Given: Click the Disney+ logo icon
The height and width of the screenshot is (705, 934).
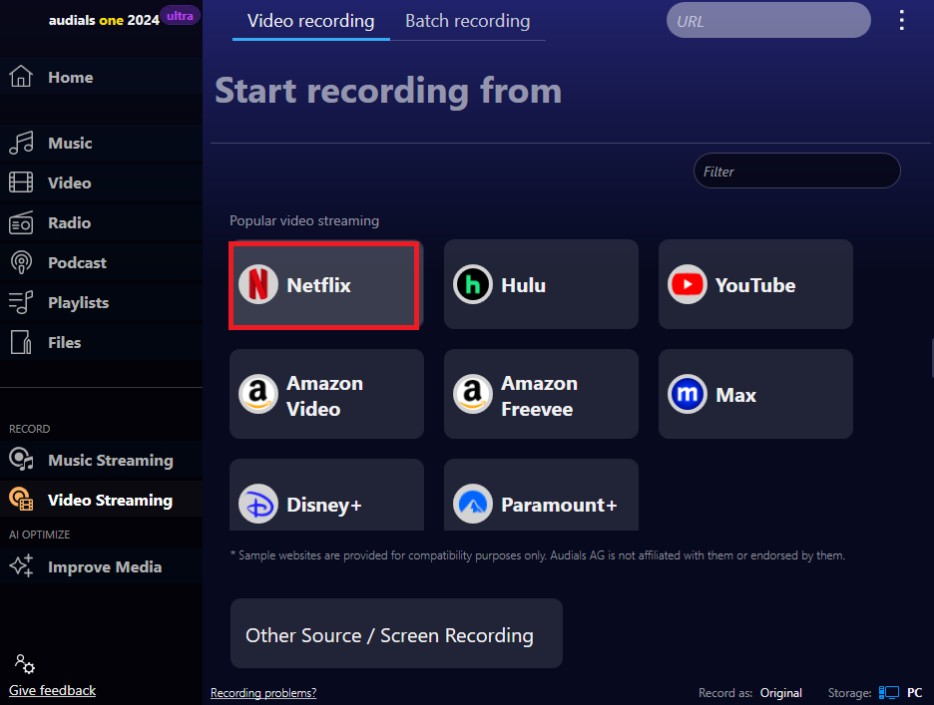Looking at the screenshot, I should point(258,504).
